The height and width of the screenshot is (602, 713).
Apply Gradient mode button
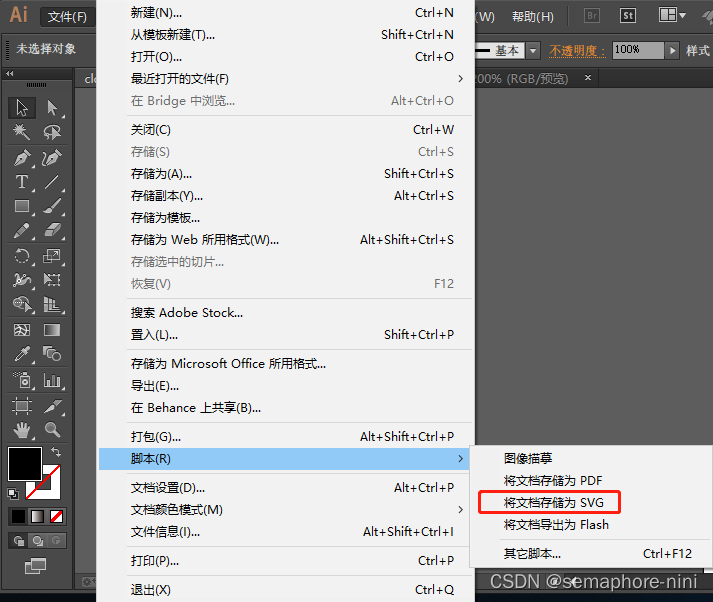[x=37, y=517]
